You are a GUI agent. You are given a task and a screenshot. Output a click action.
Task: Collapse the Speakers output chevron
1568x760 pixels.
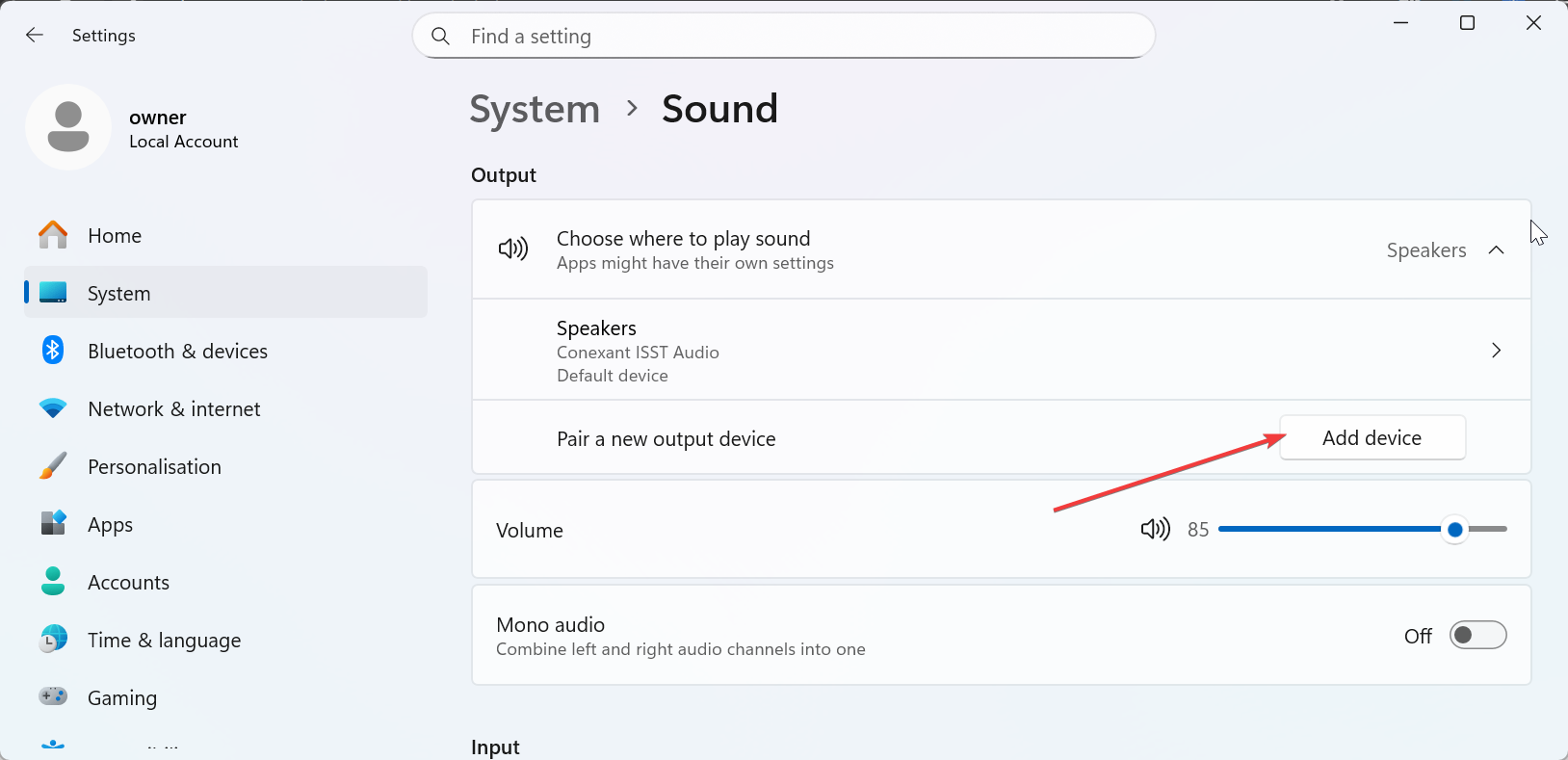[1496, 250]
